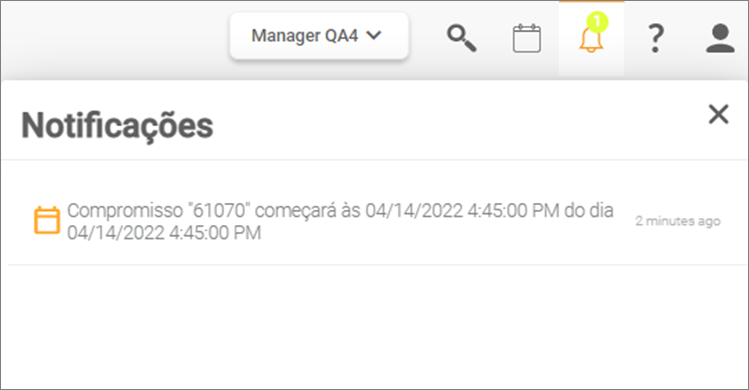749x390 pixels.
Task: Open the search magnifier icon
Action: point(461,38)
